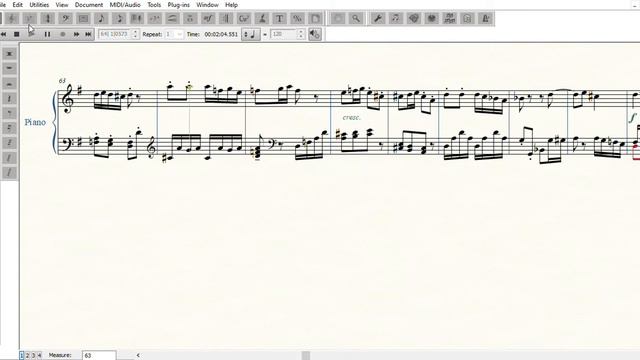Select the Text tool T icon
Image resolution: width=640 pixels, height=360 pixels.
pyautogui.click(x=280, y=18)
